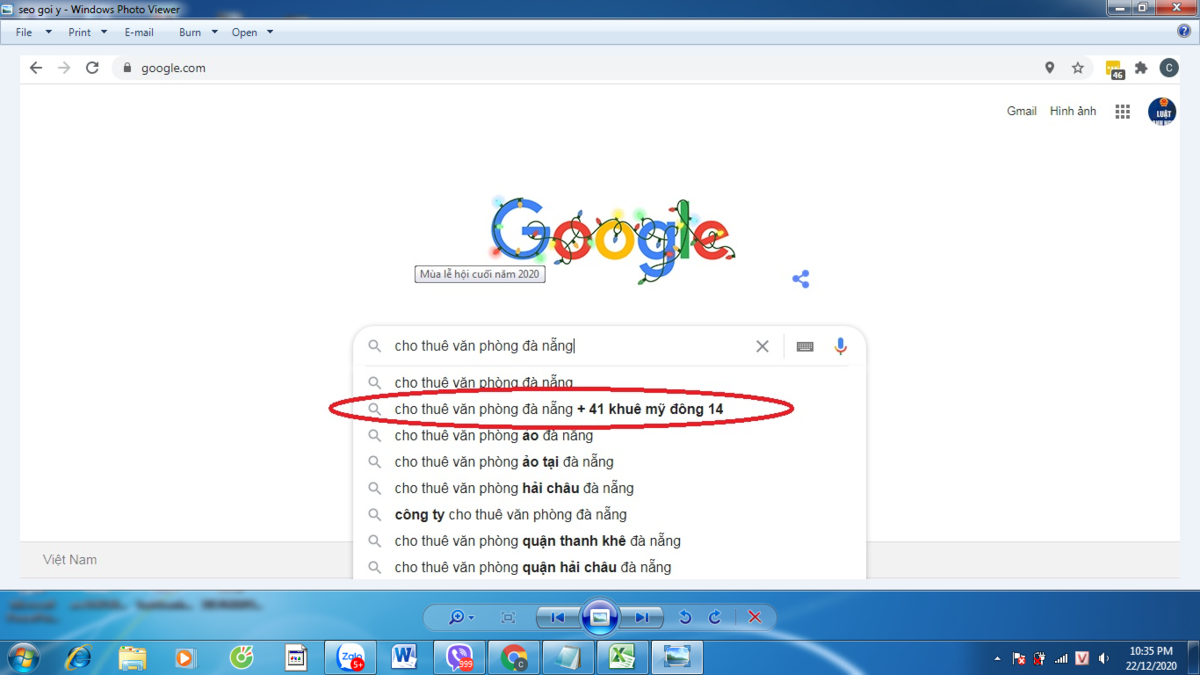
Task: Select suggestion cho thuê văn phòng ảo đà nẵng
Action: click(610, 435)
